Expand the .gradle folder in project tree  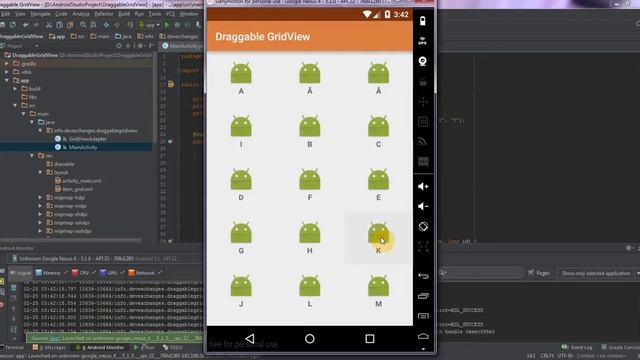click(7, 64)
